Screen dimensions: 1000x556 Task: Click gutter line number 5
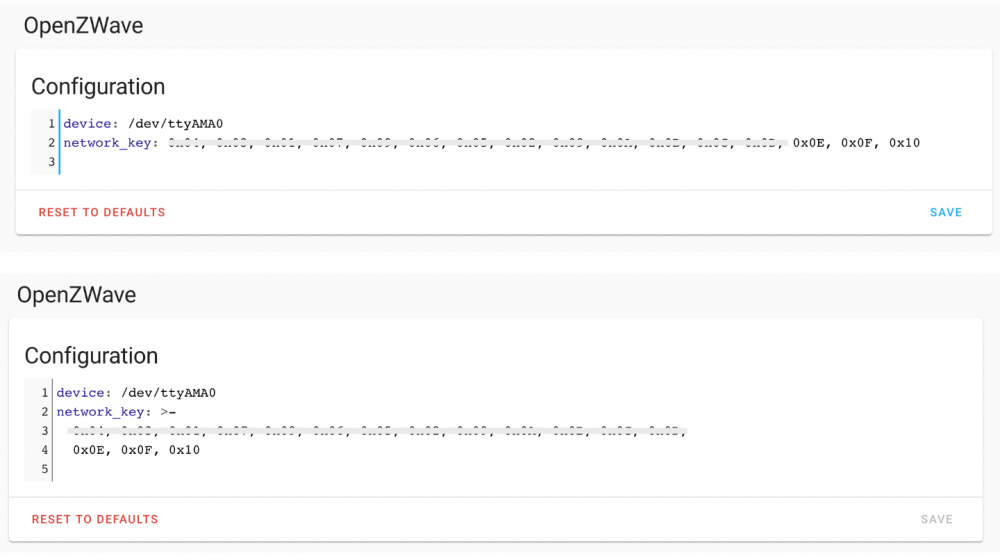pyautogui.click(x=45, y=469)
